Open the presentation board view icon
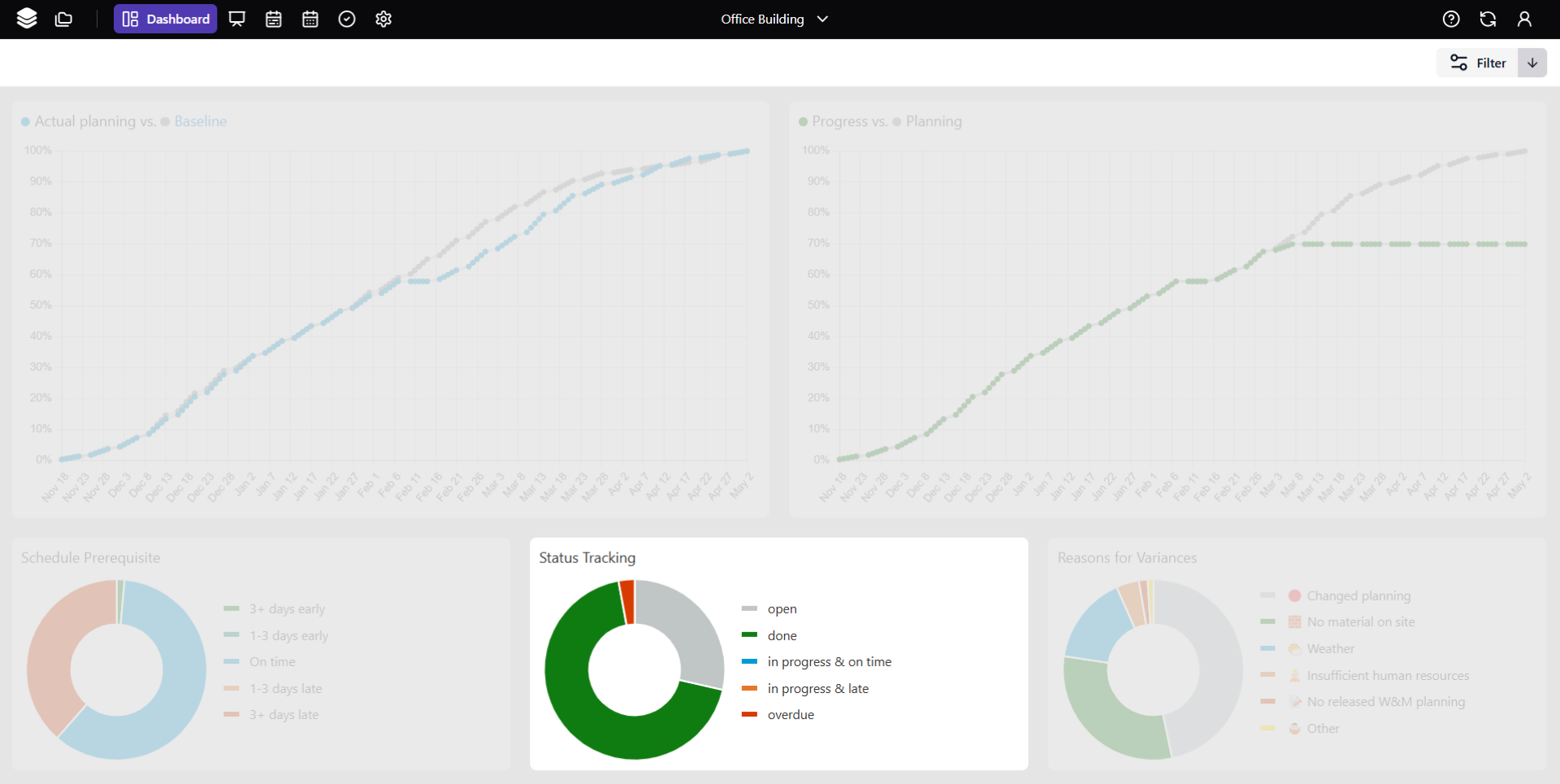The height and width of the screenshot is (784, 1560). [x=237, y=19]
